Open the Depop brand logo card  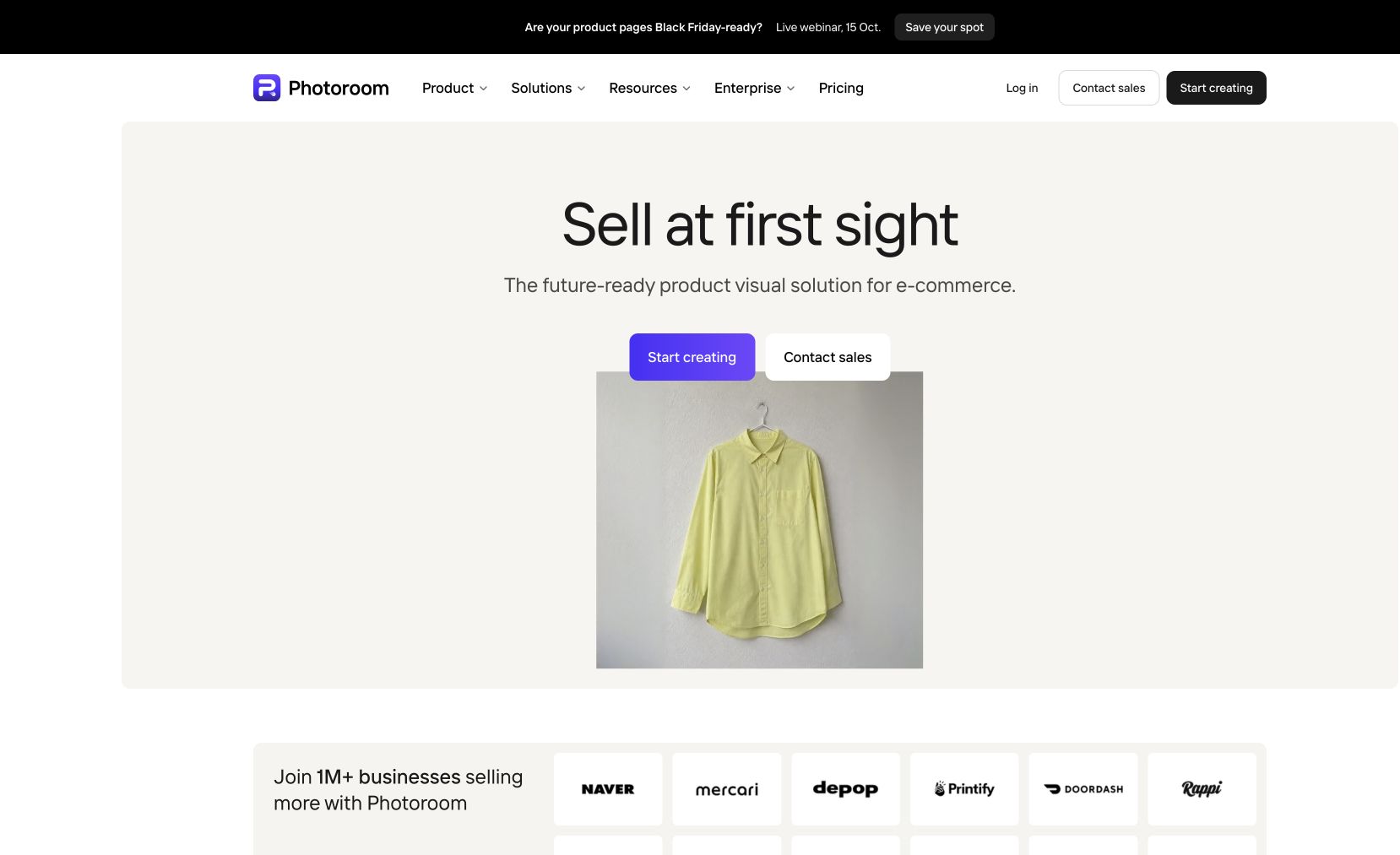point(845,789)
